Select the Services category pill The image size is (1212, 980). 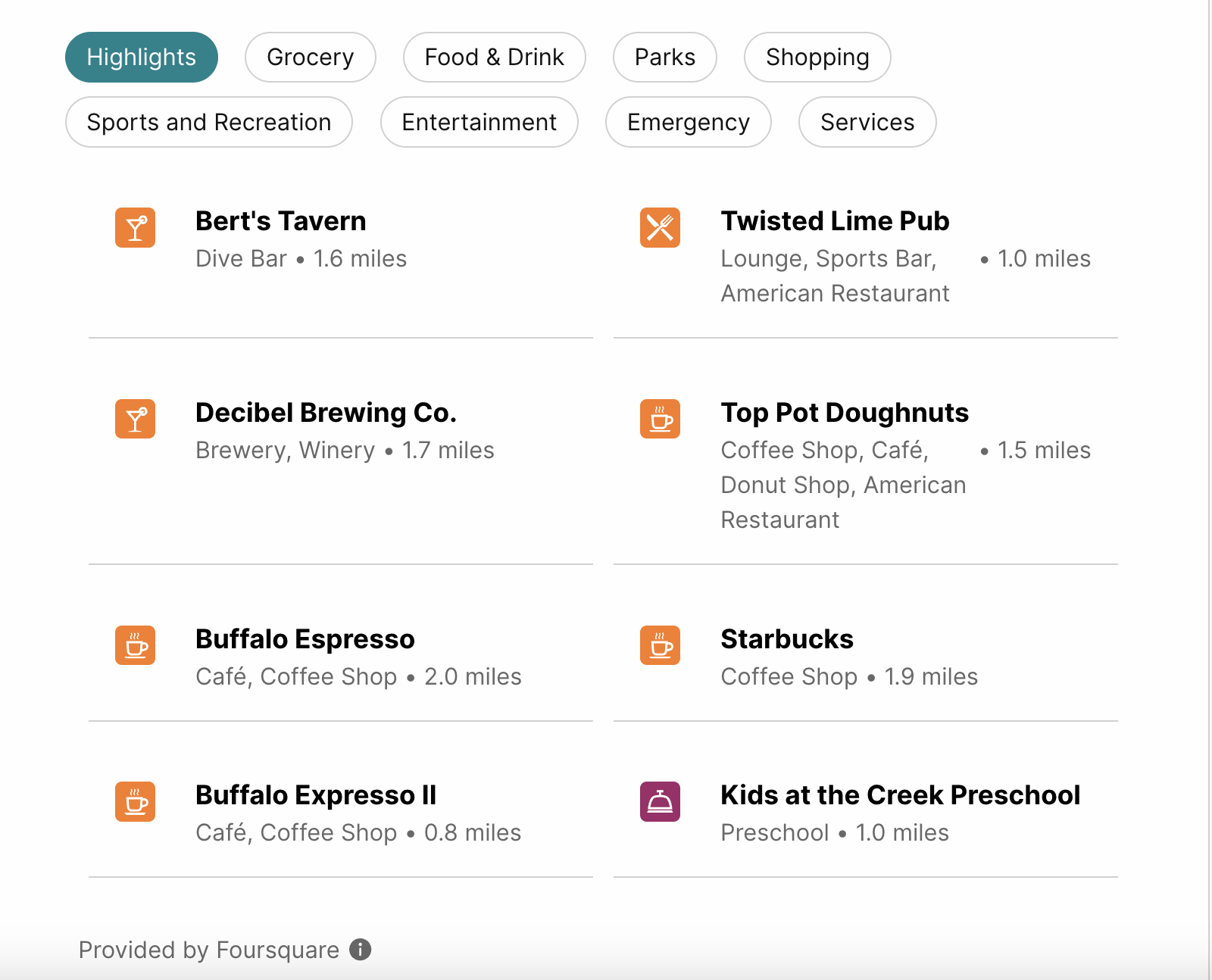point(867,122)
